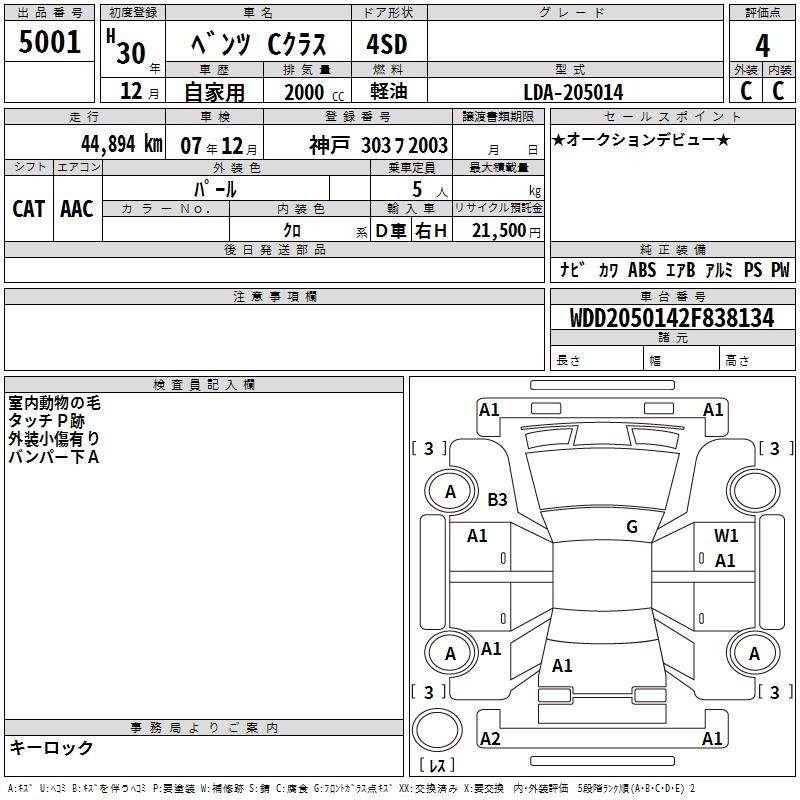Select the exterior grade C under 外装
800x800 pixels.
746,91
